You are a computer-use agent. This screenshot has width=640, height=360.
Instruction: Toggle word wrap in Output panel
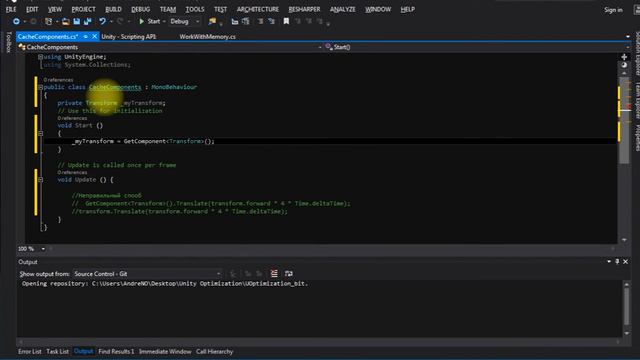289,273
